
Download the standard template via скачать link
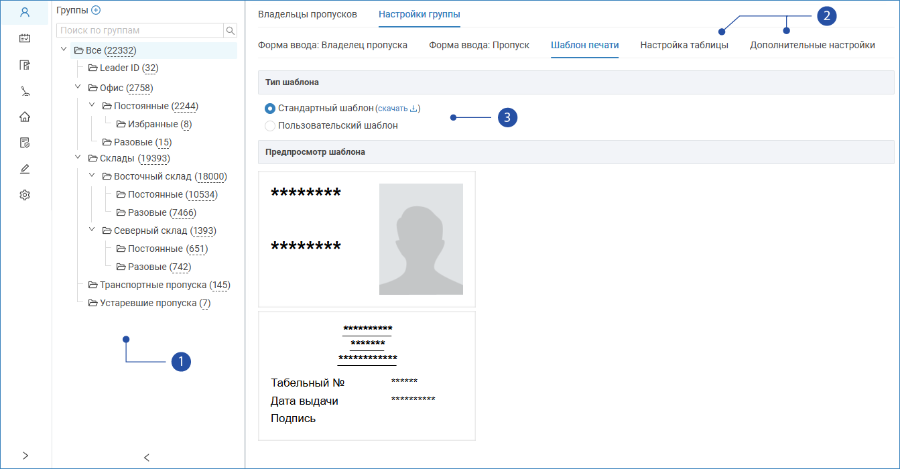click(x=397, y=108)
